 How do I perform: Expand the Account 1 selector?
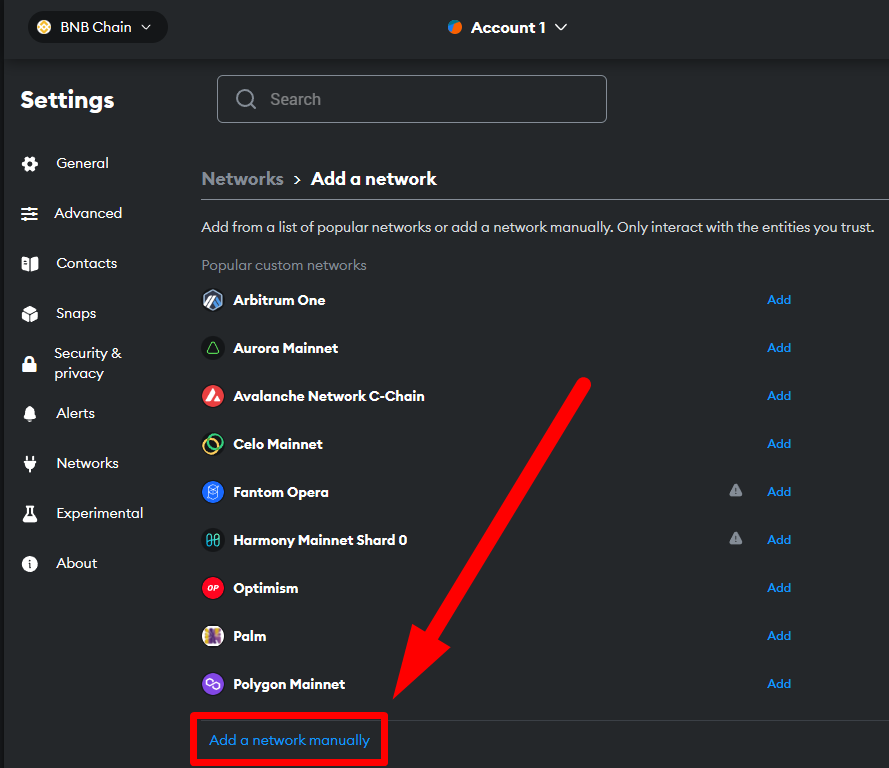point(508,28)
